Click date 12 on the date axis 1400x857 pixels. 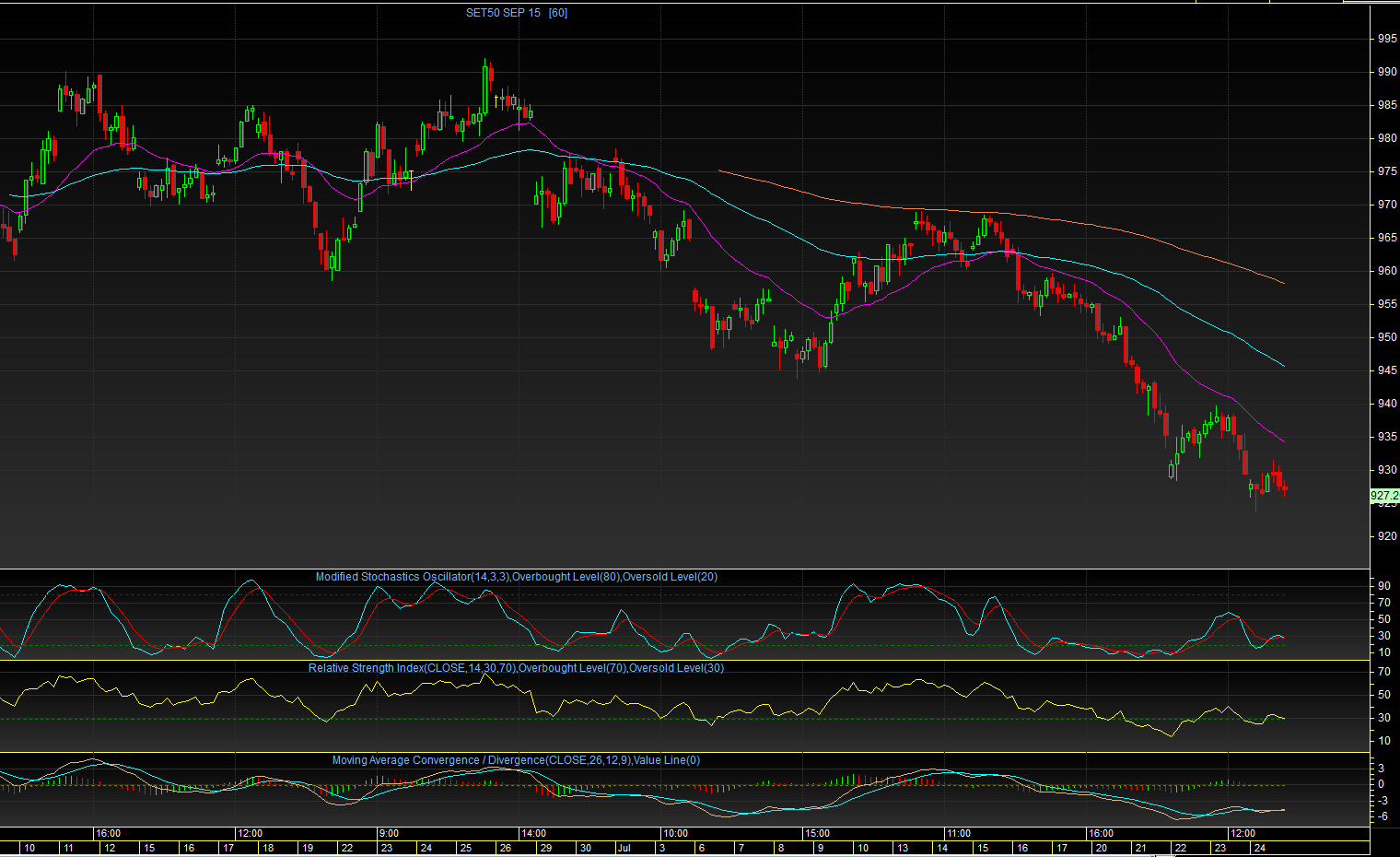pyautogui.click(x=110, y=848)
